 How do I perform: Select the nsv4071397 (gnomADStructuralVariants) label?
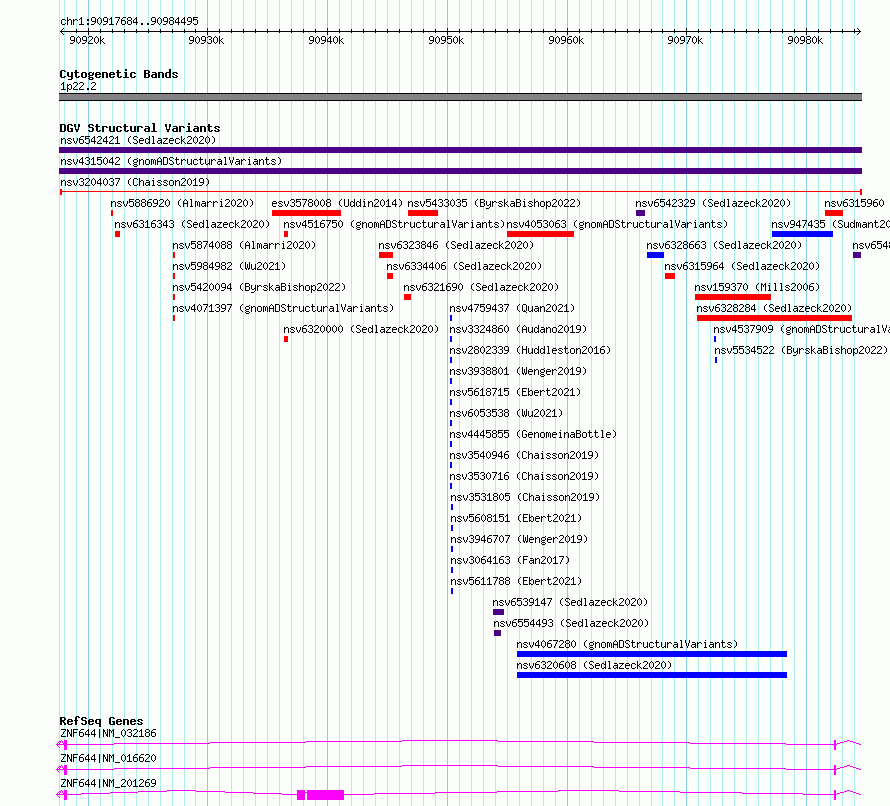283,308
